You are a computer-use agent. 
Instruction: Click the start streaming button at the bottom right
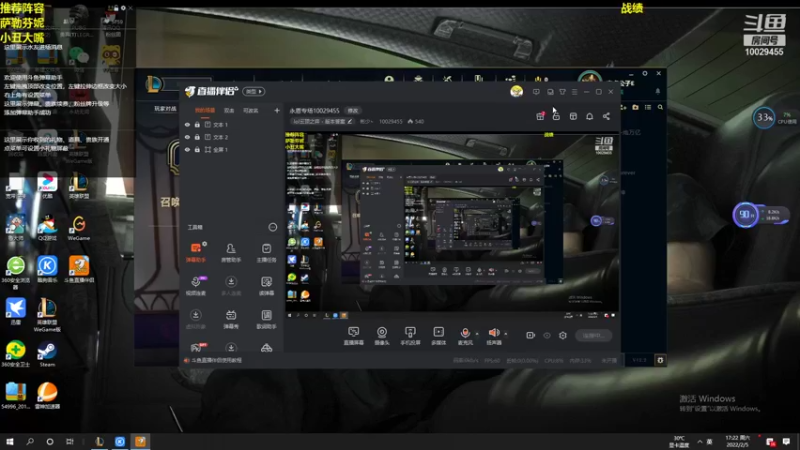coord(593,335)
